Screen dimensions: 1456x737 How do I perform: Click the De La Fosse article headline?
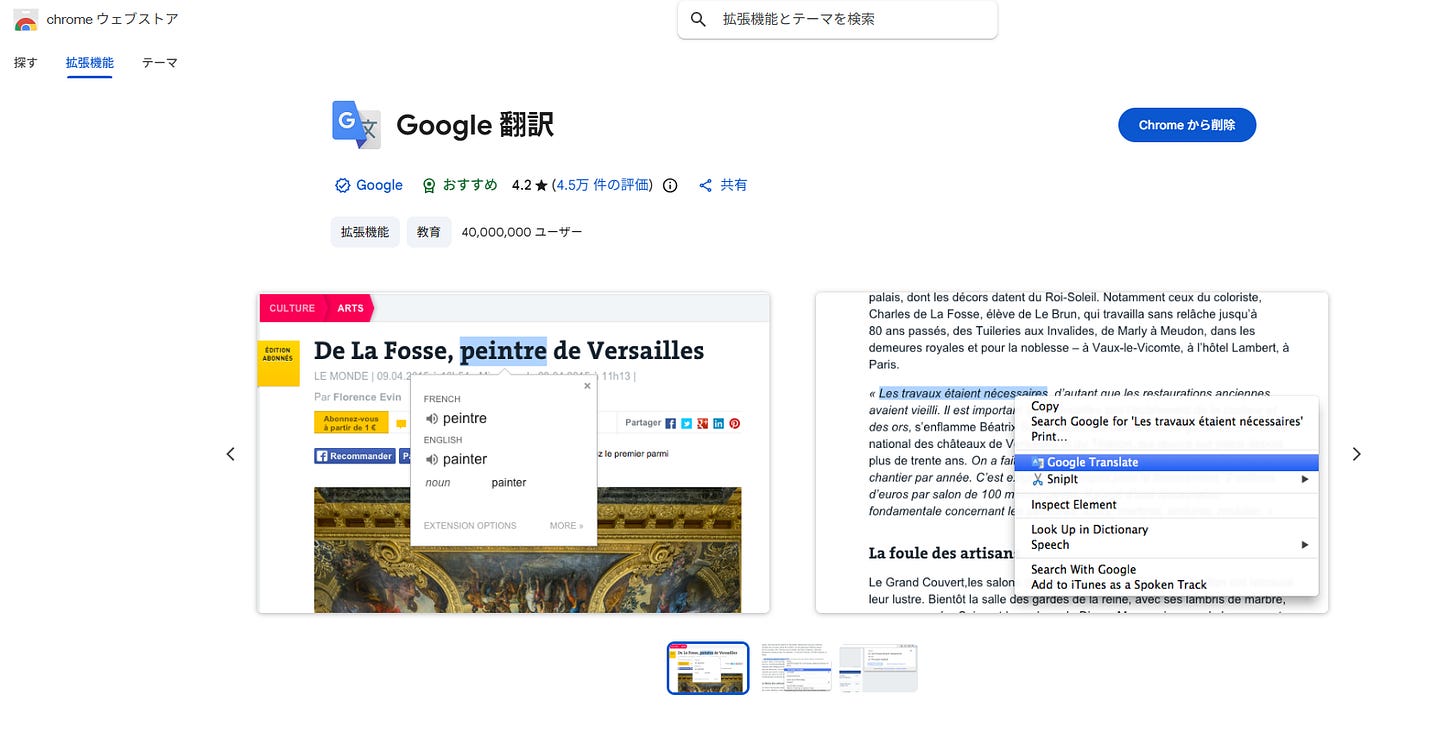tap(509, 351)
